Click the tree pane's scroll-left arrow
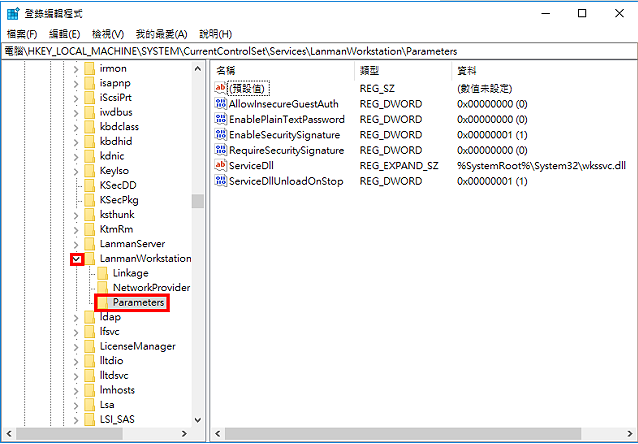This screenshot has height=444, width=638. coord(9,434)
